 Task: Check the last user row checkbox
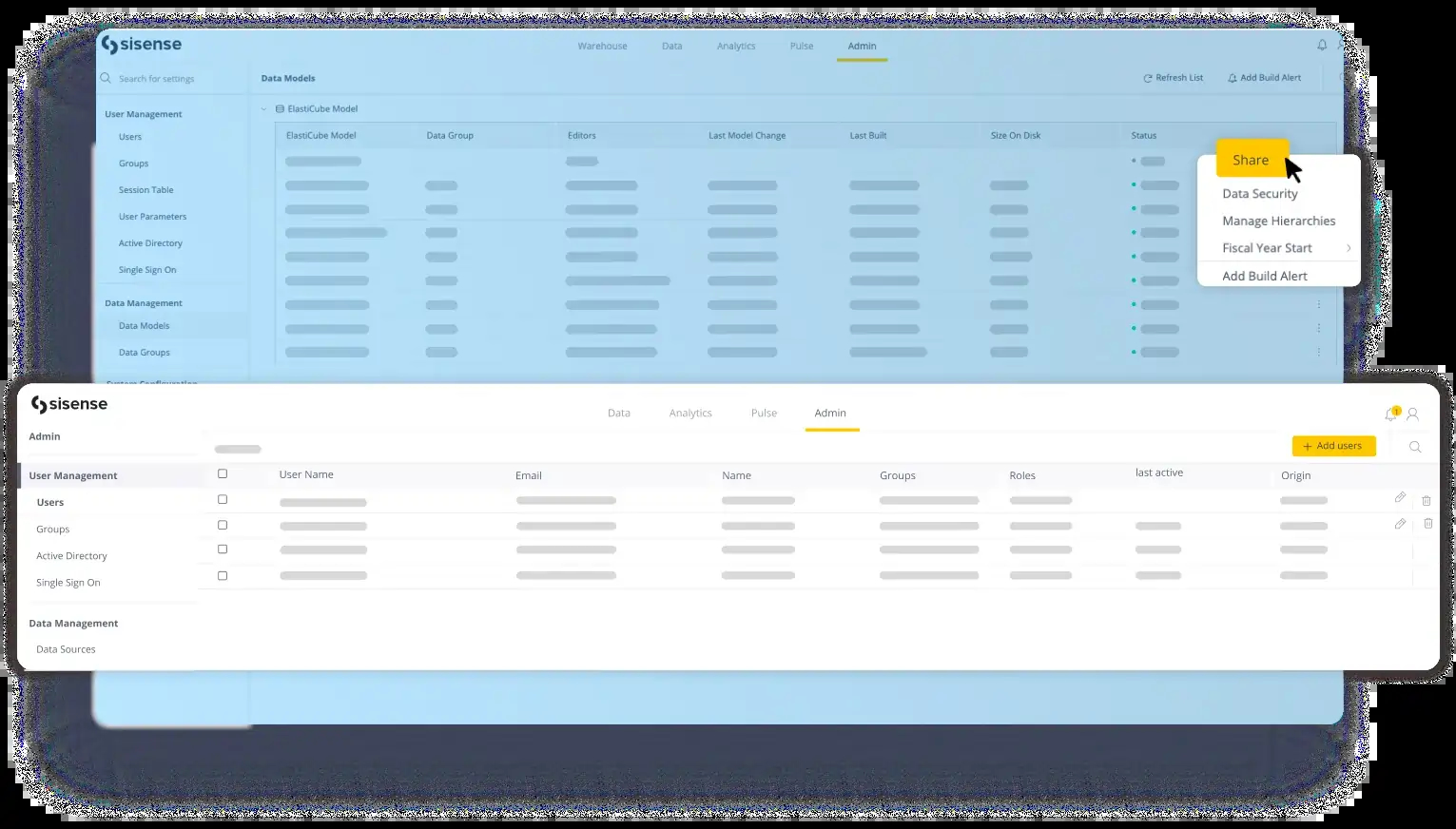pyautogui.click(x=223, y=575)
